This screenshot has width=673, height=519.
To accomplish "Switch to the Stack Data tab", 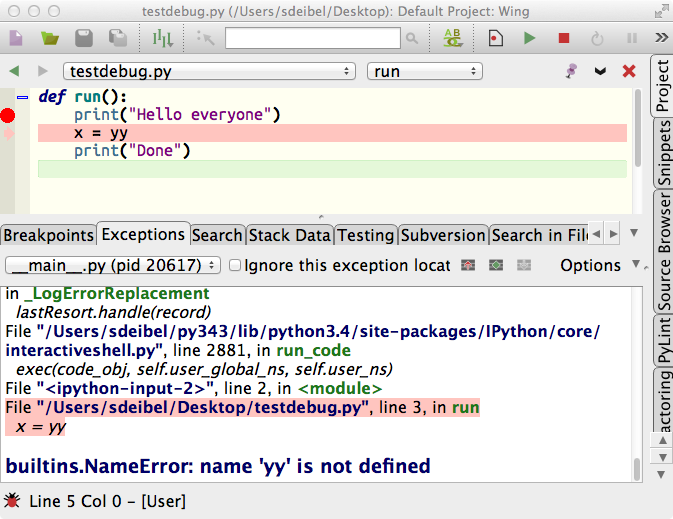I will [x=290, y=235].
